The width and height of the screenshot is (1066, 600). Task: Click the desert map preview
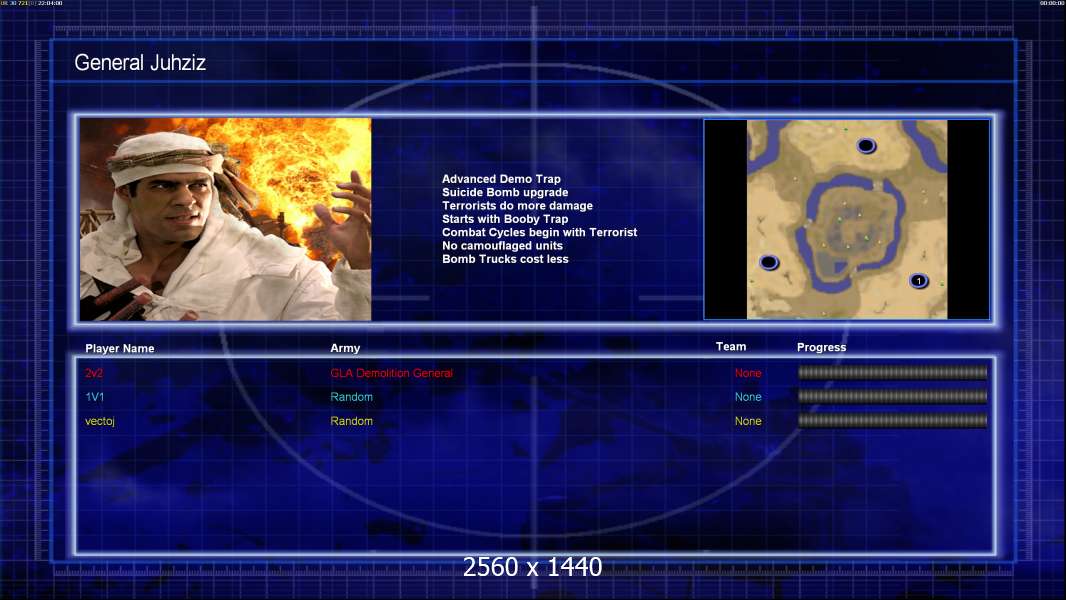click(846, 219)
